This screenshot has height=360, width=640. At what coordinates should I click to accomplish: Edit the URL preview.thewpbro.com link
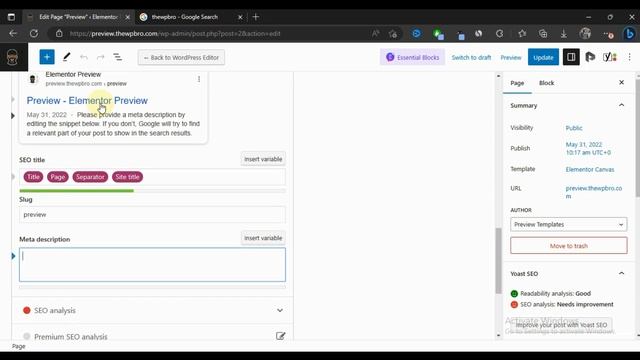(x=593, y=192)
